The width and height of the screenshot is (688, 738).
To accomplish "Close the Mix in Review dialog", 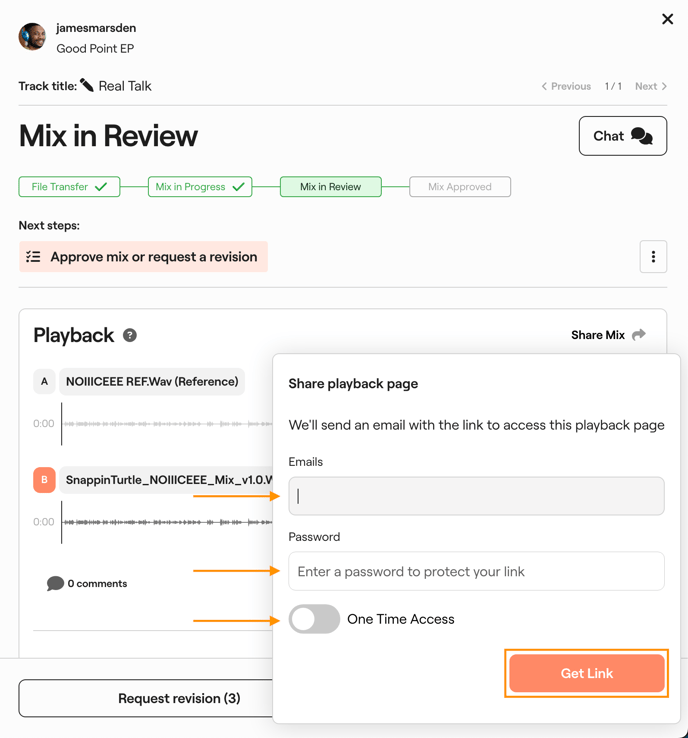I will [x=667, y=19].
